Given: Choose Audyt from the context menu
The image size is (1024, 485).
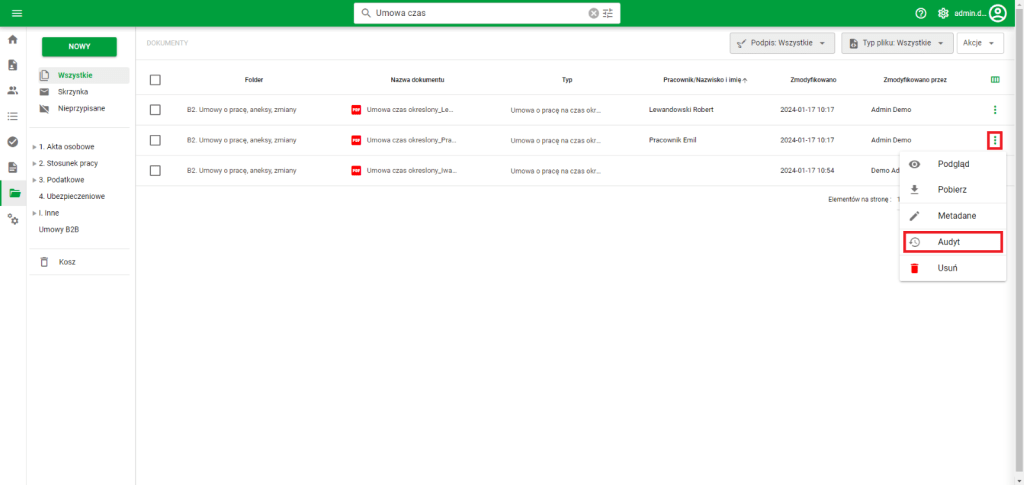Looking at the screenshot, I should (950, 242).
